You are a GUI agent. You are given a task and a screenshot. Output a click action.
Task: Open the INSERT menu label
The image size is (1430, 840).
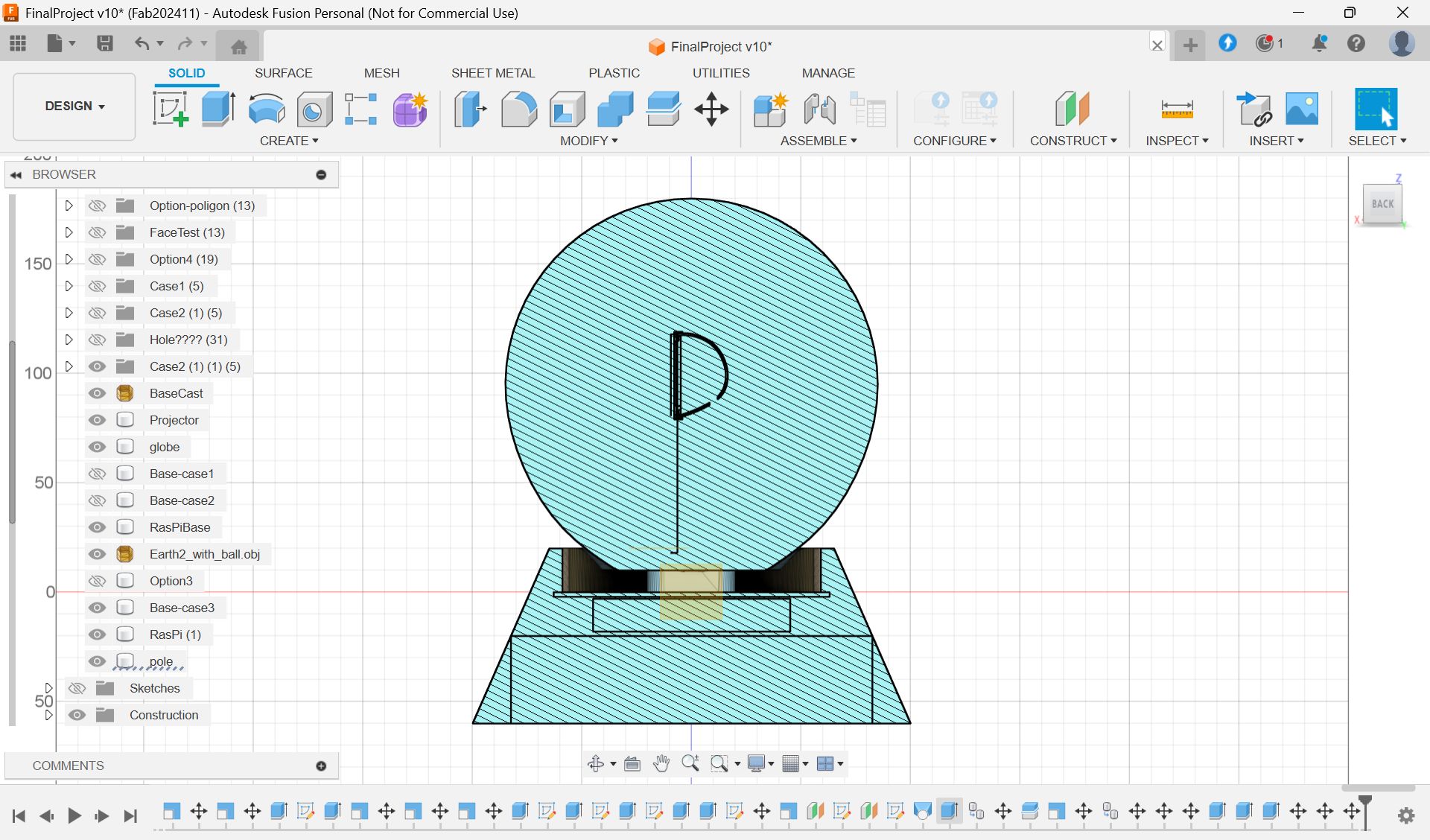[x=1277, y=141]
